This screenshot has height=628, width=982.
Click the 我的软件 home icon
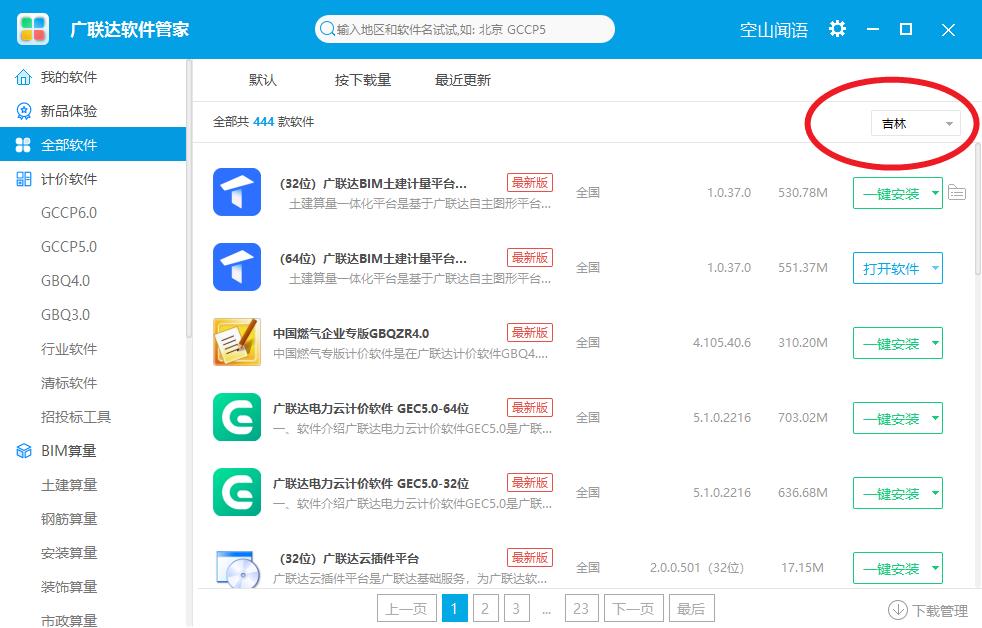[23, 77]
